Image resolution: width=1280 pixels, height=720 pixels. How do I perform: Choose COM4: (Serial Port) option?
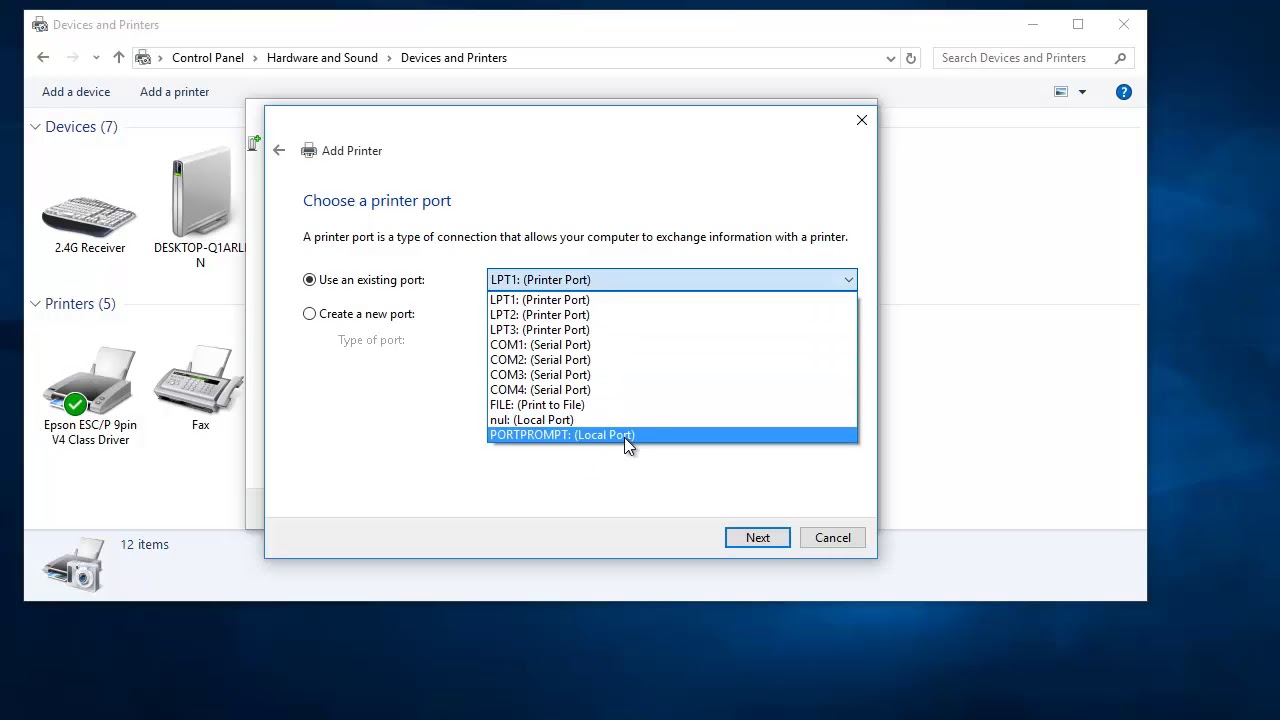[x=672, y=390]
